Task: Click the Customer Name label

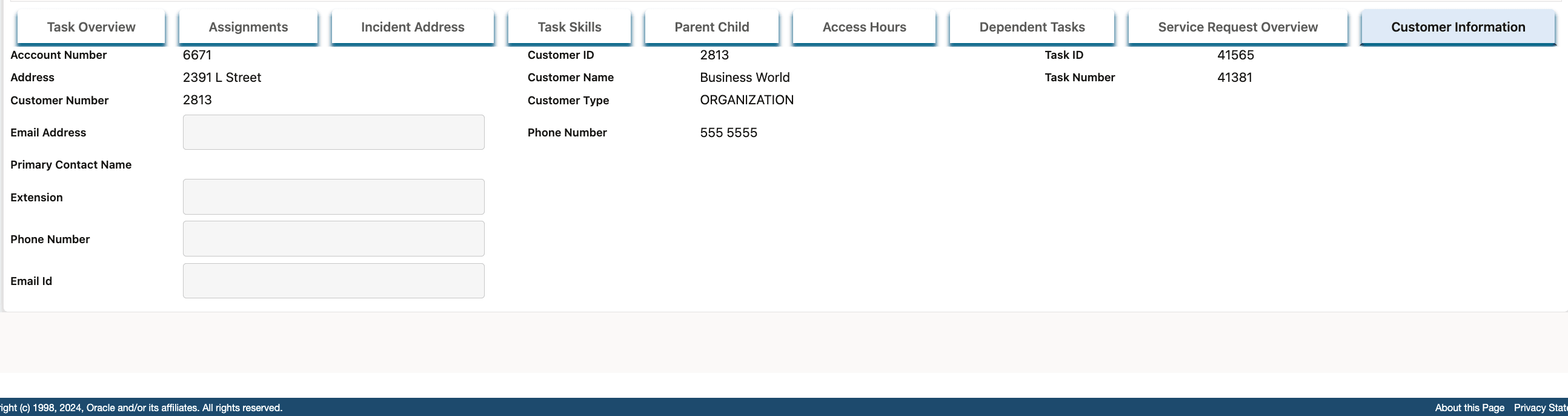Action: coord(570,78)
